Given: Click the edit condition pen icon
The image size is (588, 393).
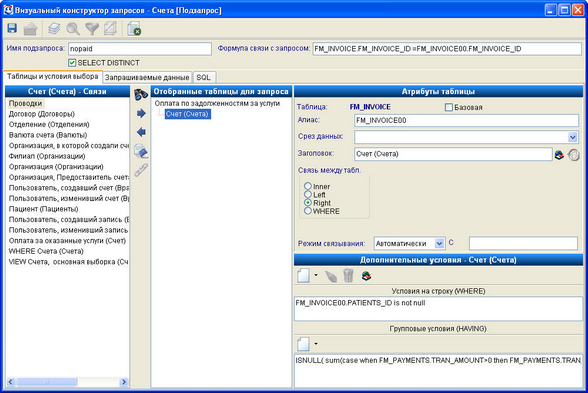Looking at the screenshot, I should point(331,276).
